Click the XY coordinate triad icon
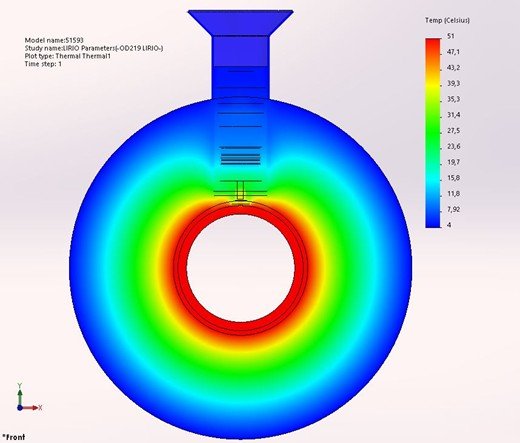The width and height of the screenshot is (520, 443). click(x=29, y=398)
